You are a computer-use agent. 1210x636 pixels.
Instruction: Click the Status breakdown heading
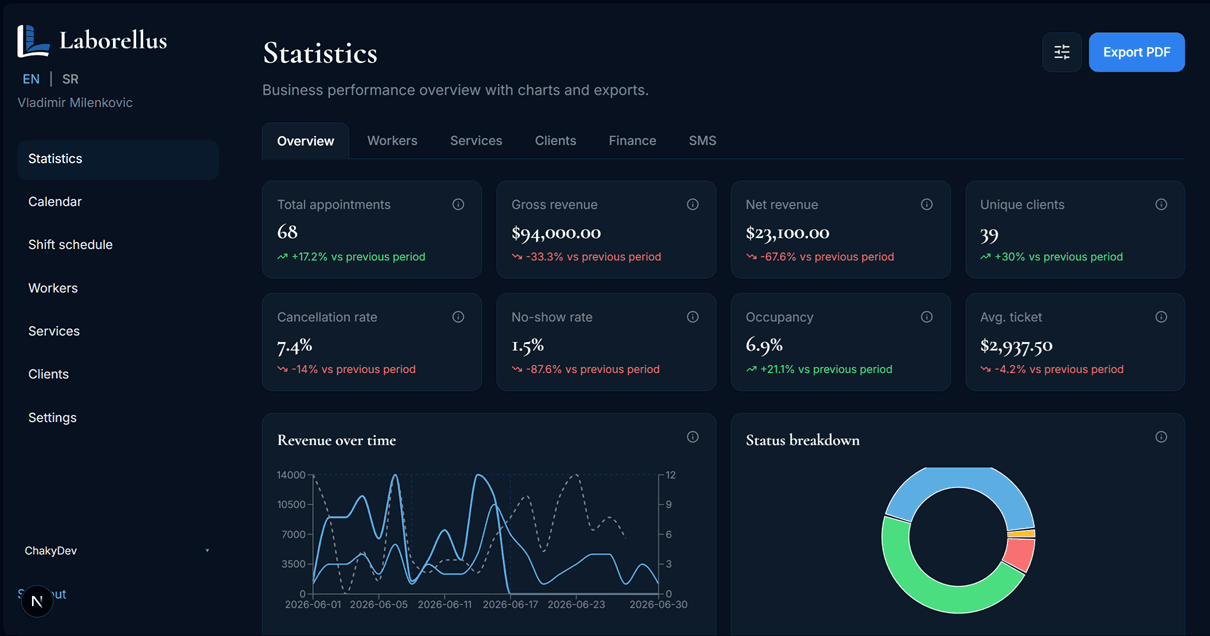tap(803, 440)
